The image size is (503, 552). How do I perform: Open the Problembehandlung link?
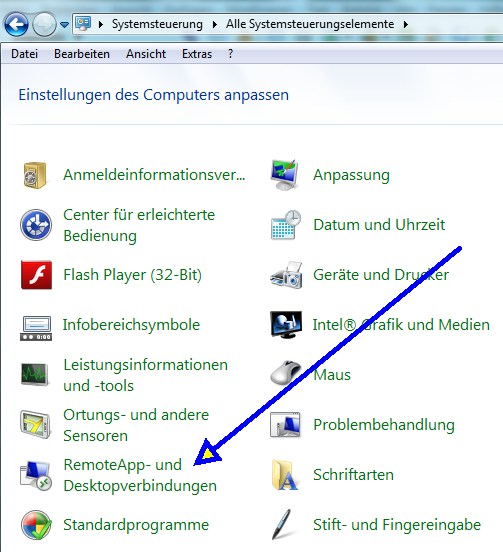pyautogui.click(x=384, y=425)
